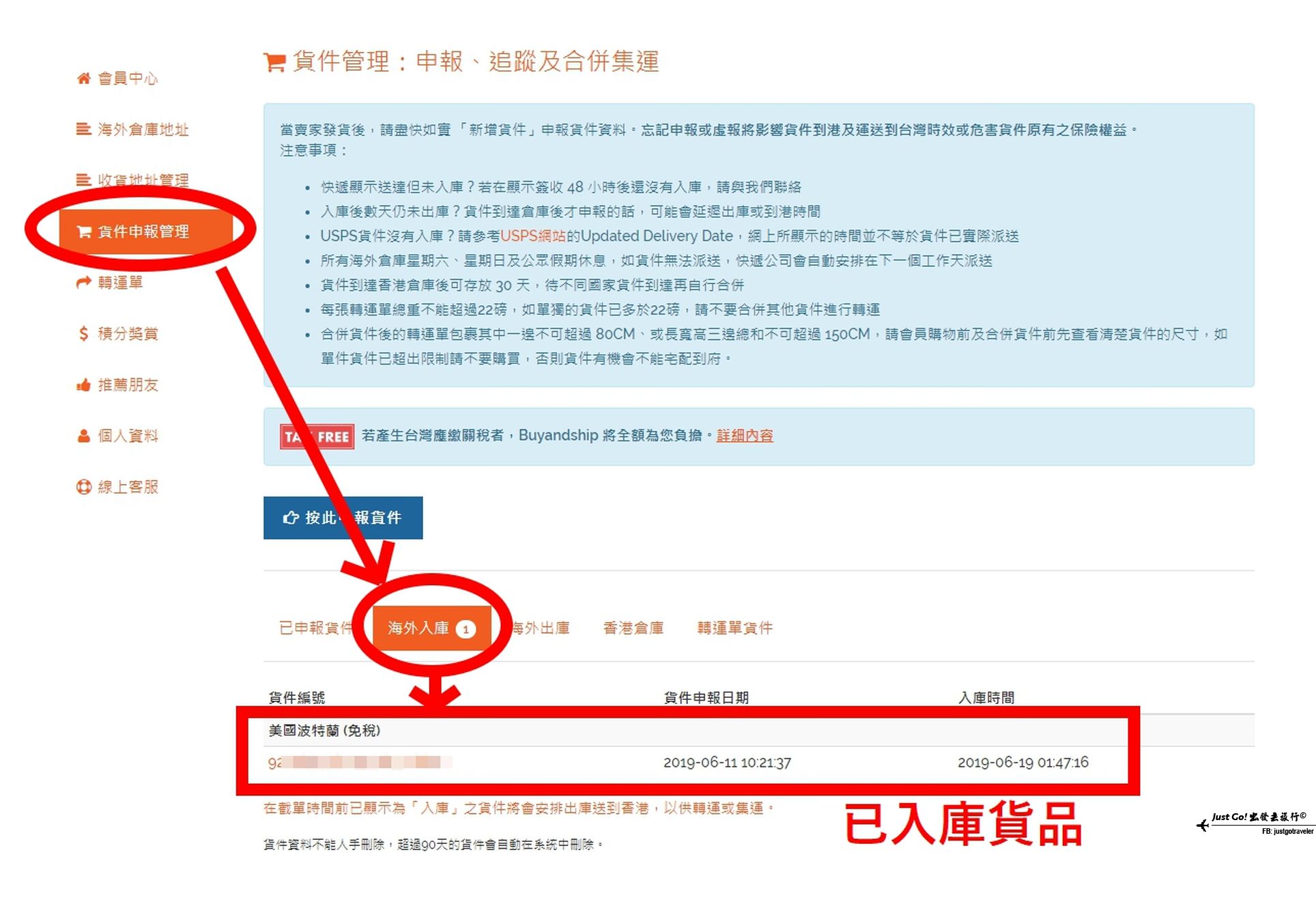Open the 轉運單貨件 tab
Viewport: 1316px width, 900px height.
pyautogui.click(x=734, y=628)
